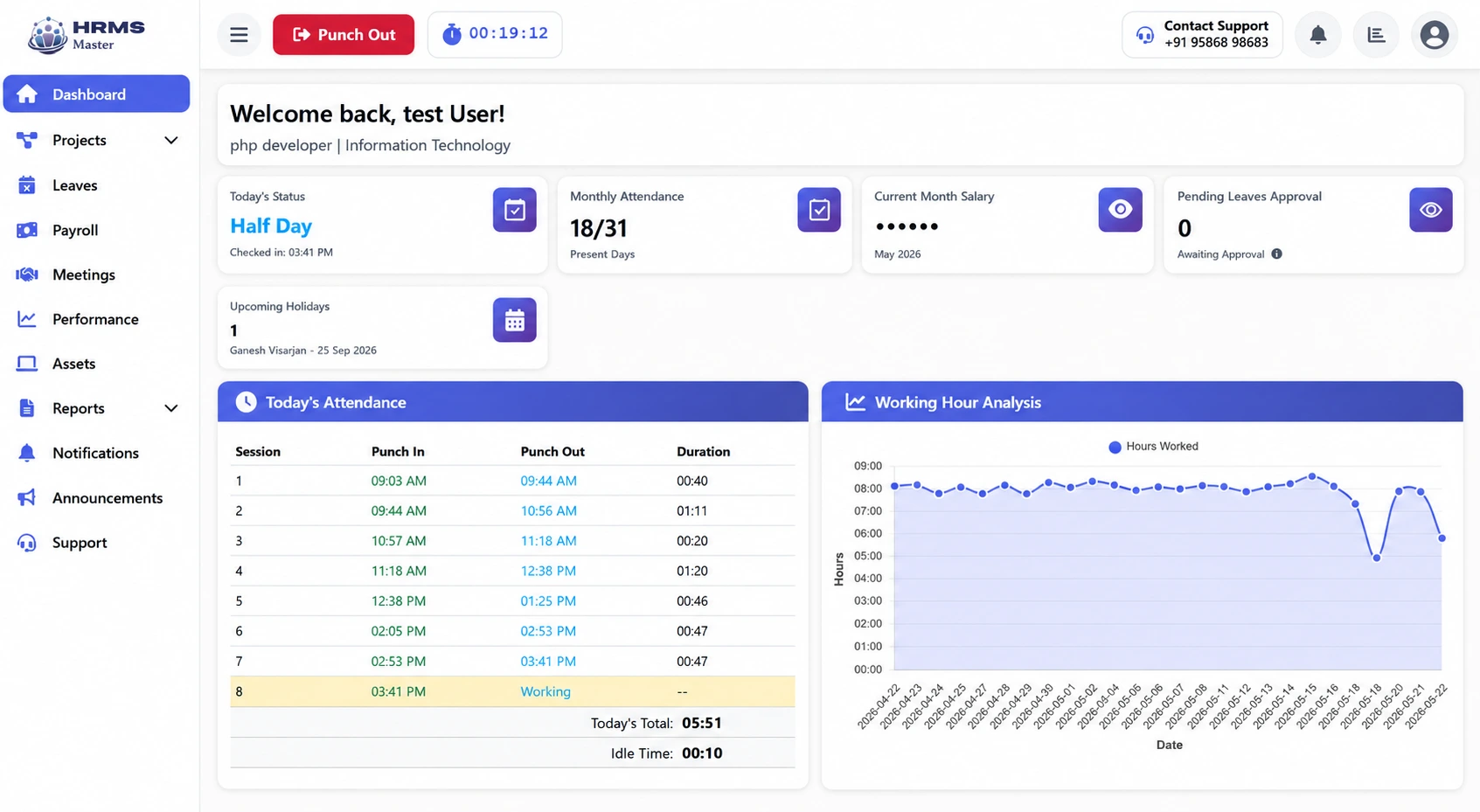This screenshot has width=1480, height=812.
Task: Click the Projects sidebar icon
Action: click(27, 140)
